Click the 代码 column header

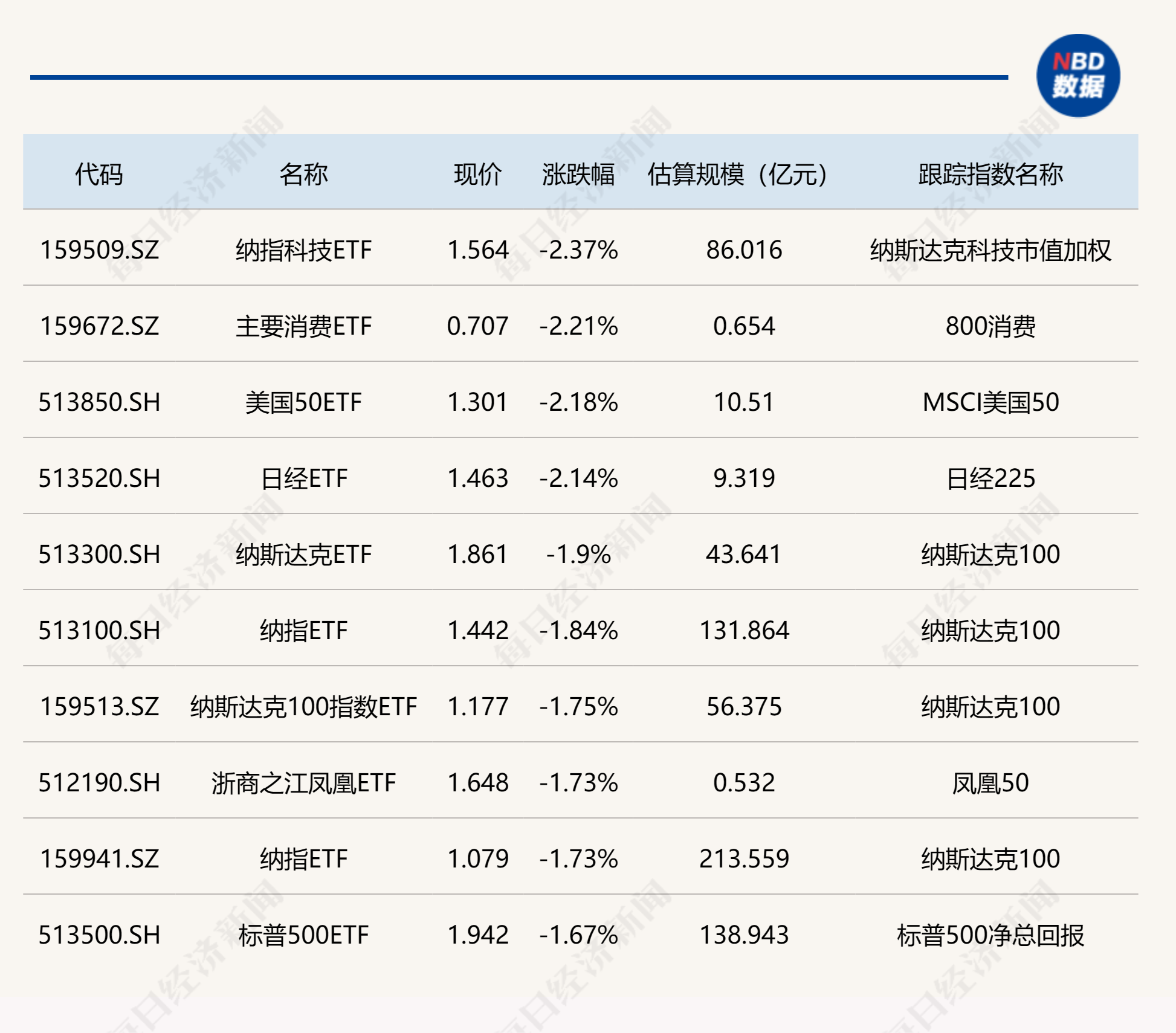pos(99,174)
